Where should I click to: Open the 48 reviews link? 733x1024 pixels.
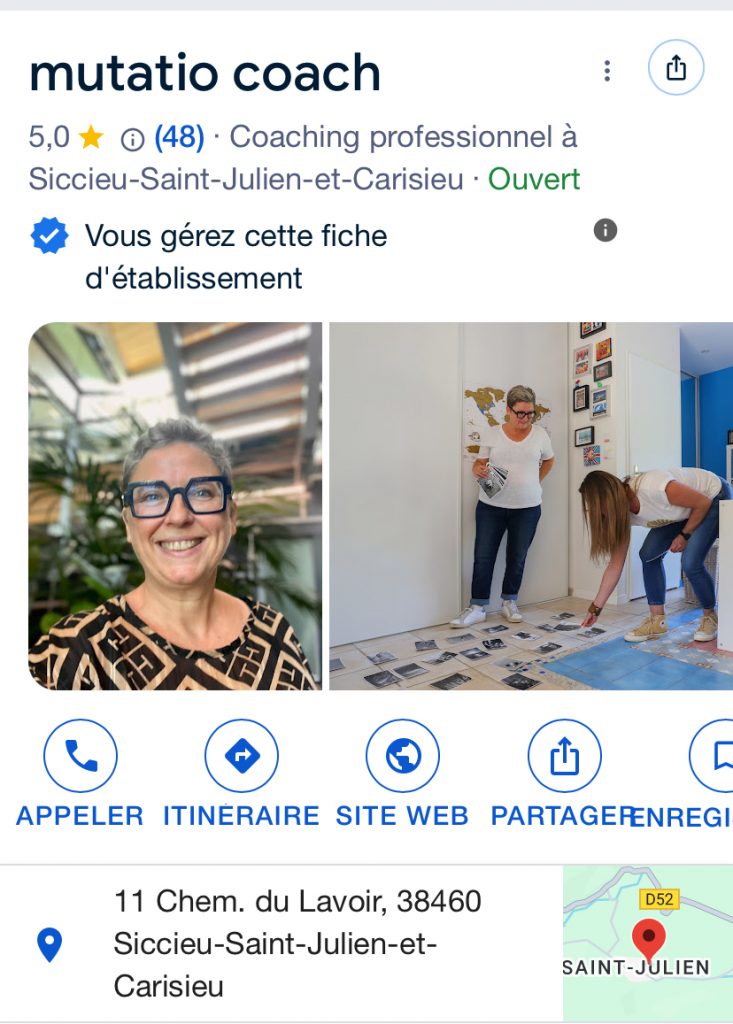[179, 137]
